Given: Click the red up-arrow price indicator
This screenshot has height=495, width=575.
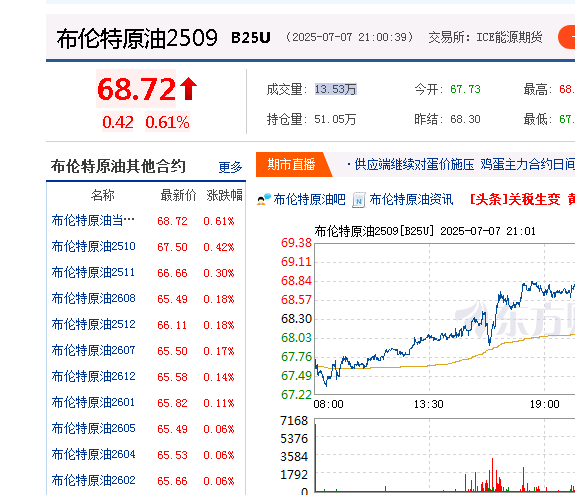Looking at the screenshot, I should point(188,88).
